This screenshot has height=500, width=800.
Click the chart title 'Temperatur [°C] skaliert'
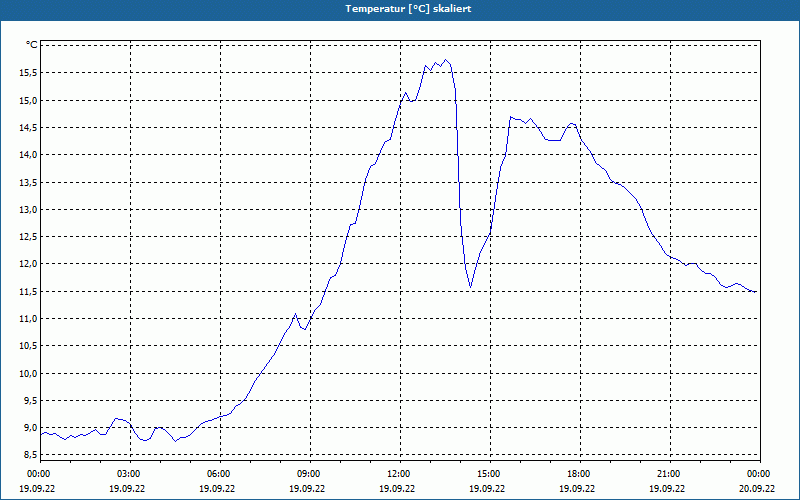click(408, 9)
